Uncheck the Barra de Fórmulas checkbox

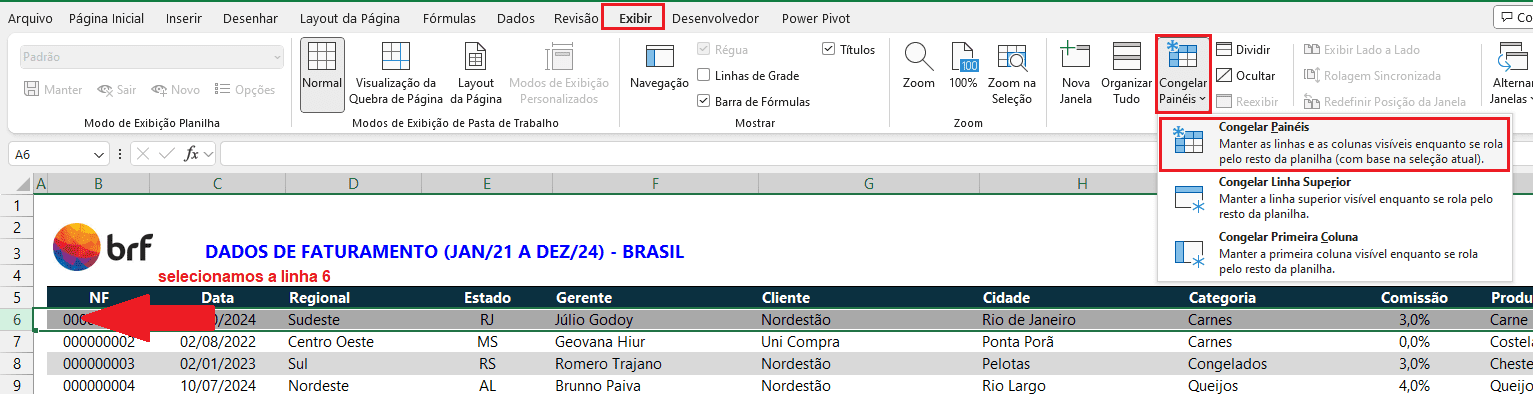coord(705,101)
